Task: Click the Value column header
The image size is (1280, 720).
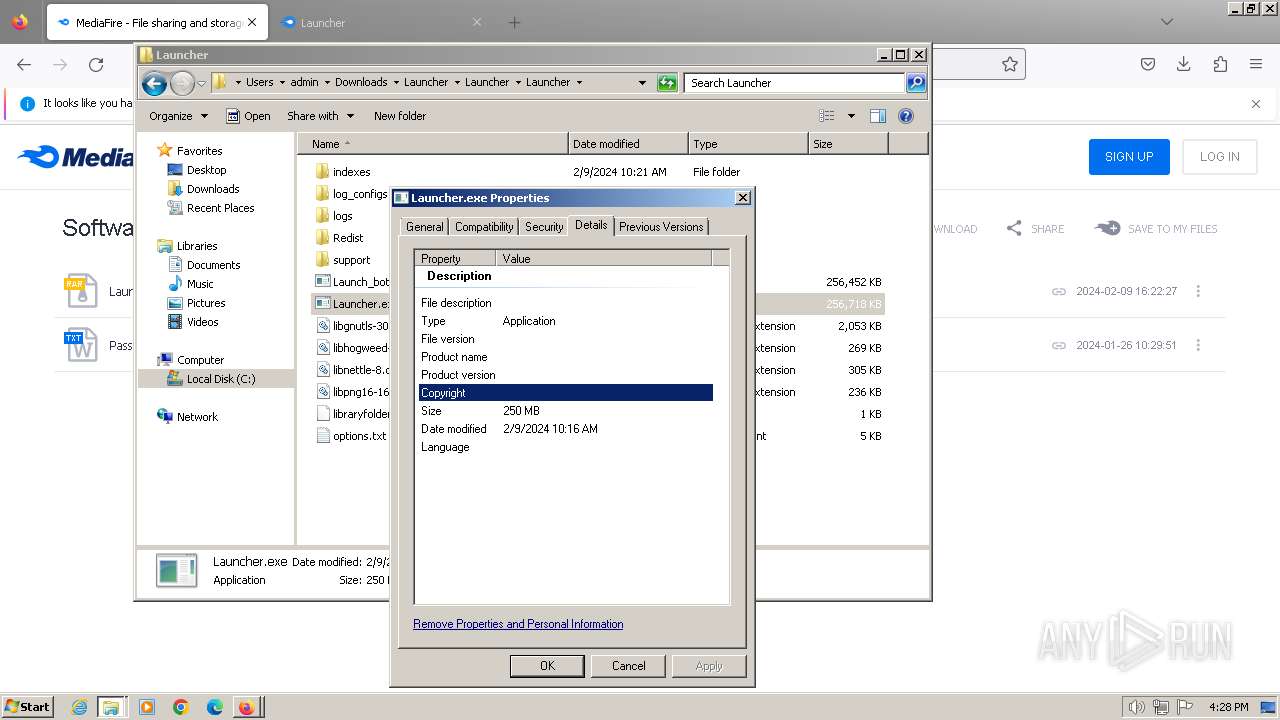Action: [603, 258]
